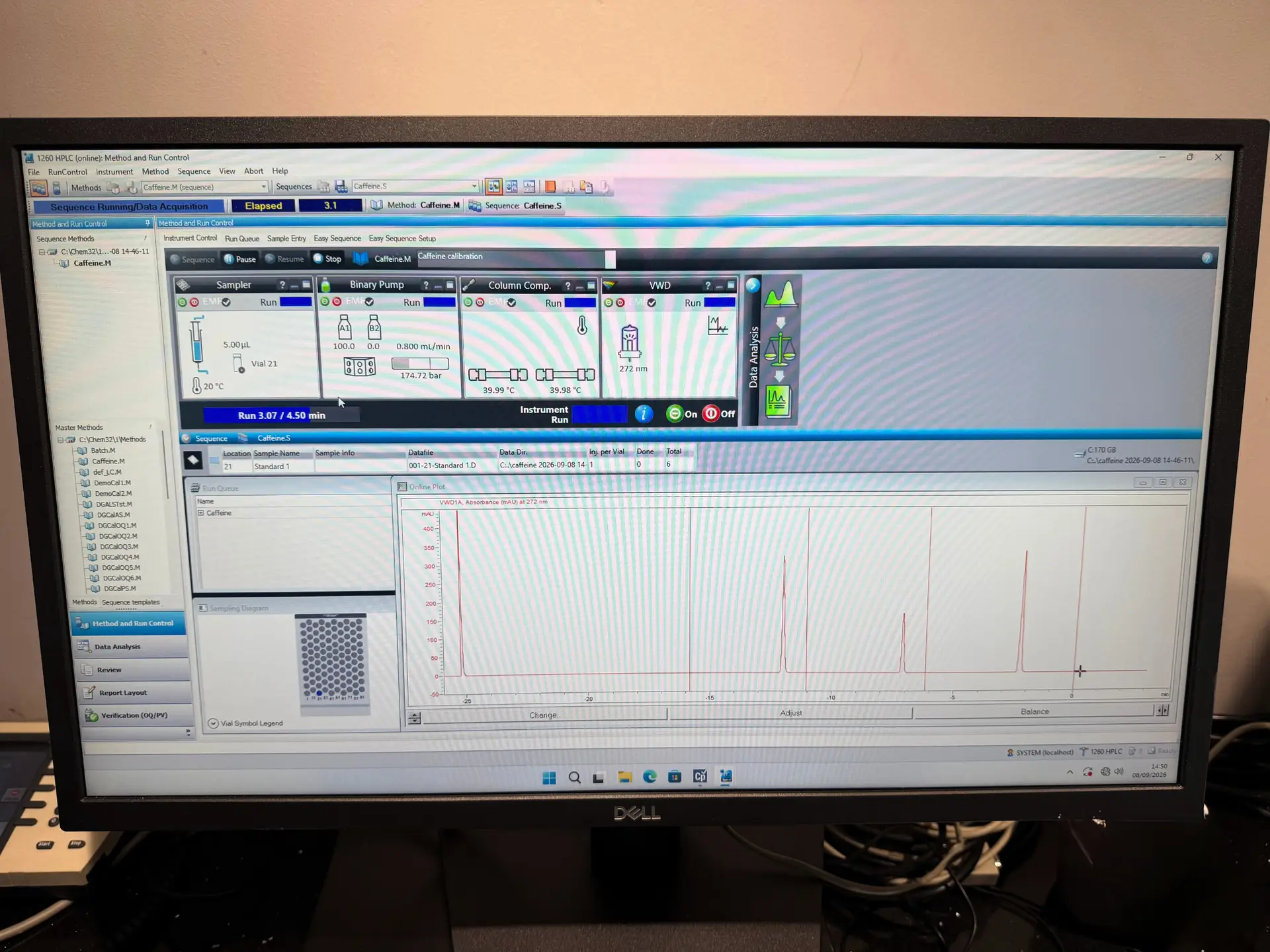Click the column thermometer icon
The height and width of the screenshot is (952, 1270).
click(x=582, y=325)
